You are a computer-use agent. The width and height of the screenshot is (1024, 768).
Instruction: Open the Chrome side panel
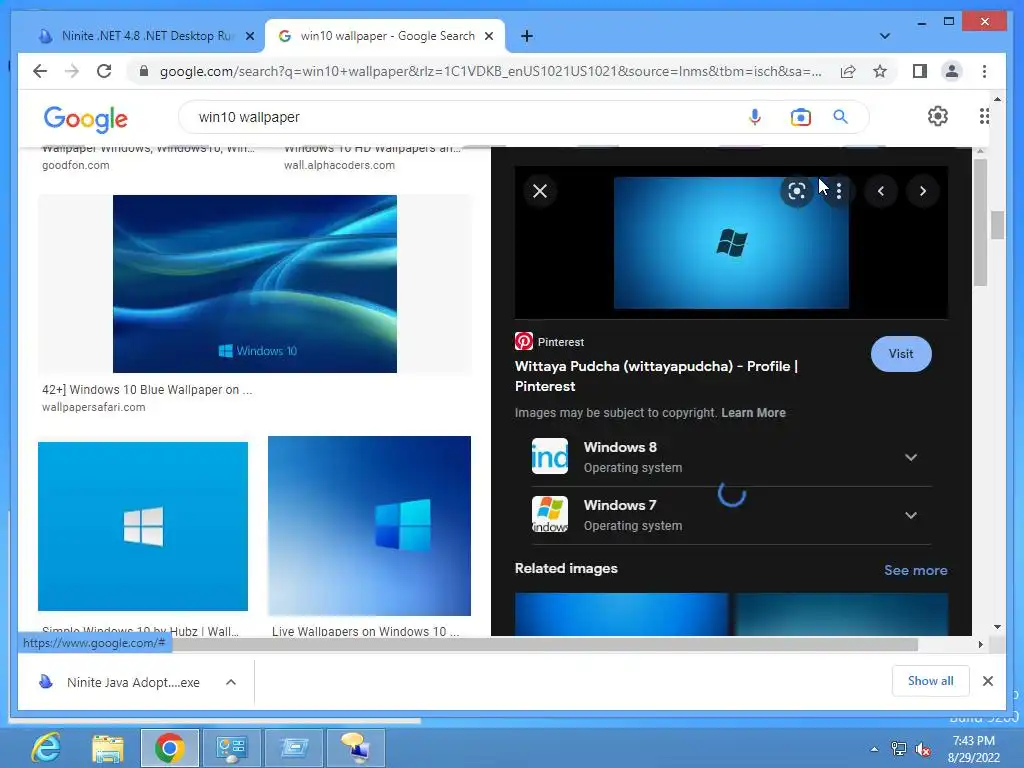tap(920, 71)
